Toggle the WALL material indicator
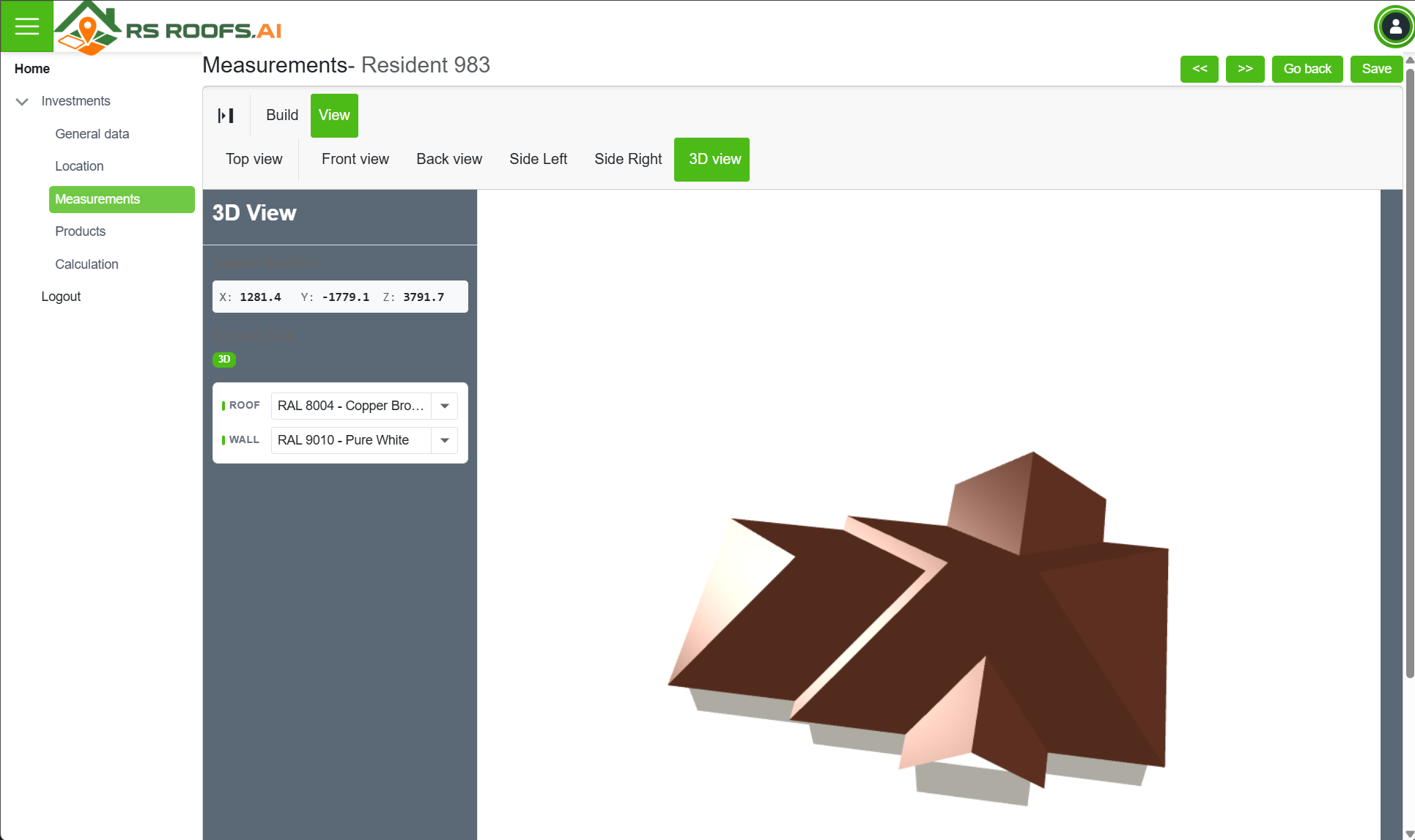Screen dimensions: 1415x840 223,440
